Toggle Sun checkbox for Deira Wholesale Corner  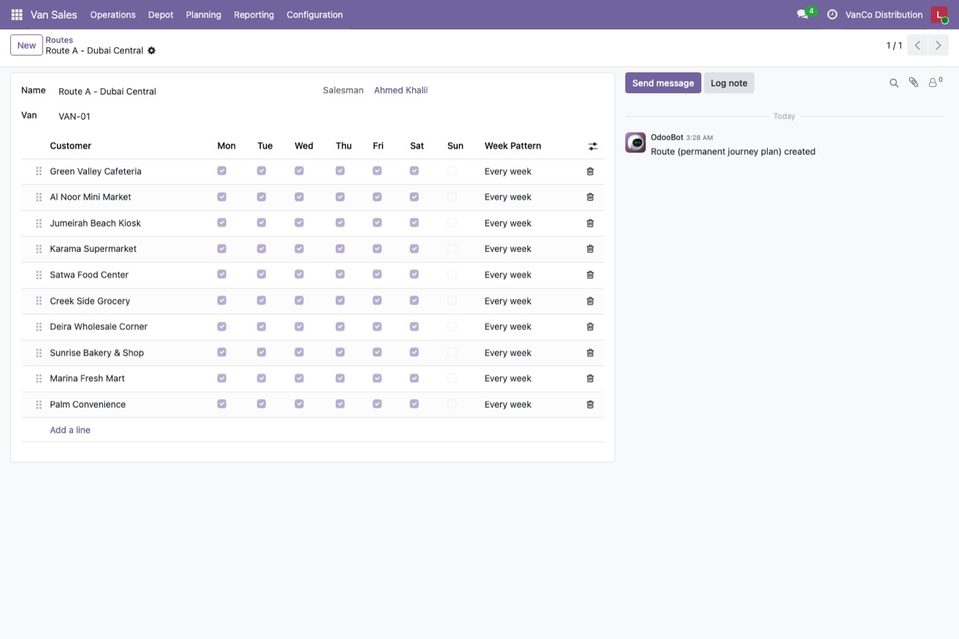[451, 327]
